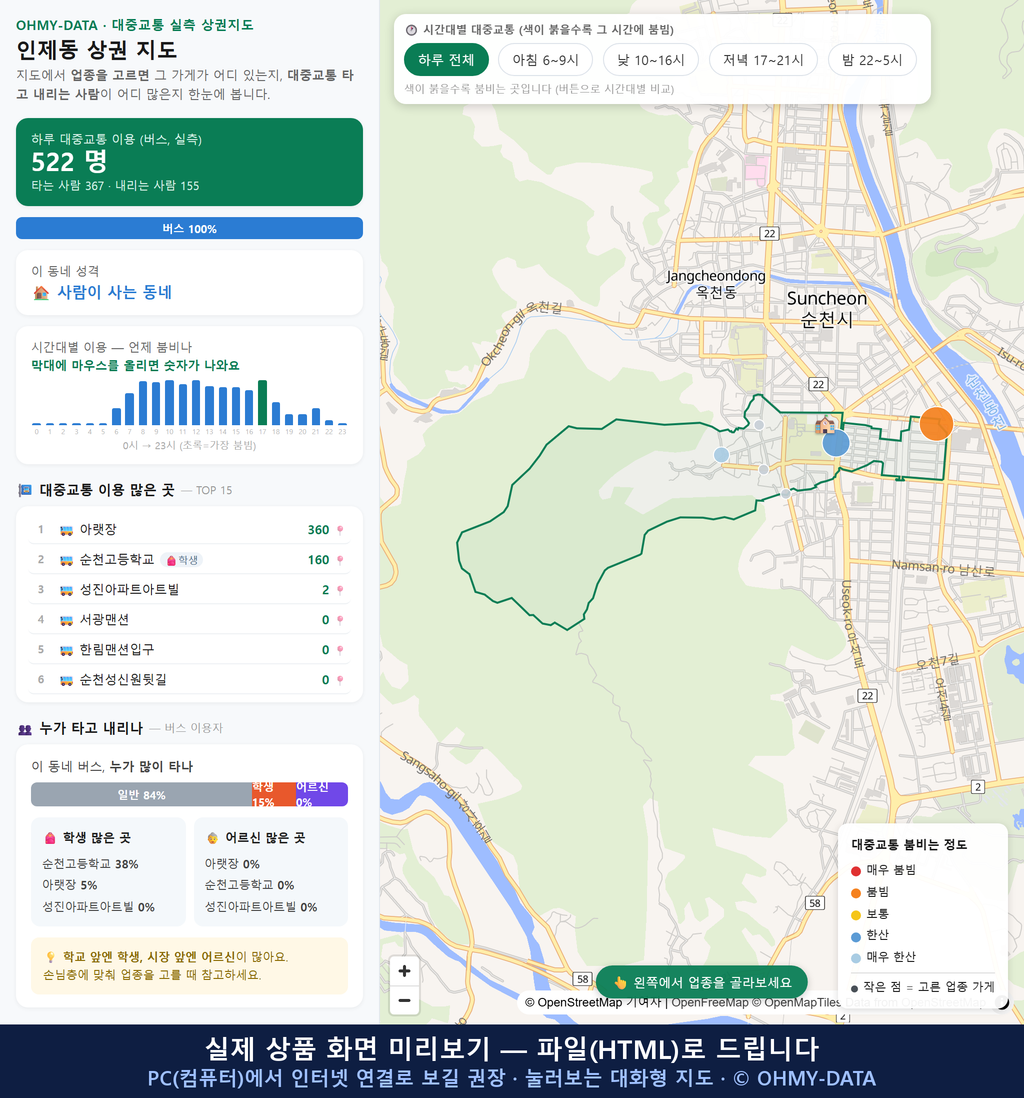Choose the 저녁 17~21시 time filter
1024x1098 pixels.
point(763,60)
